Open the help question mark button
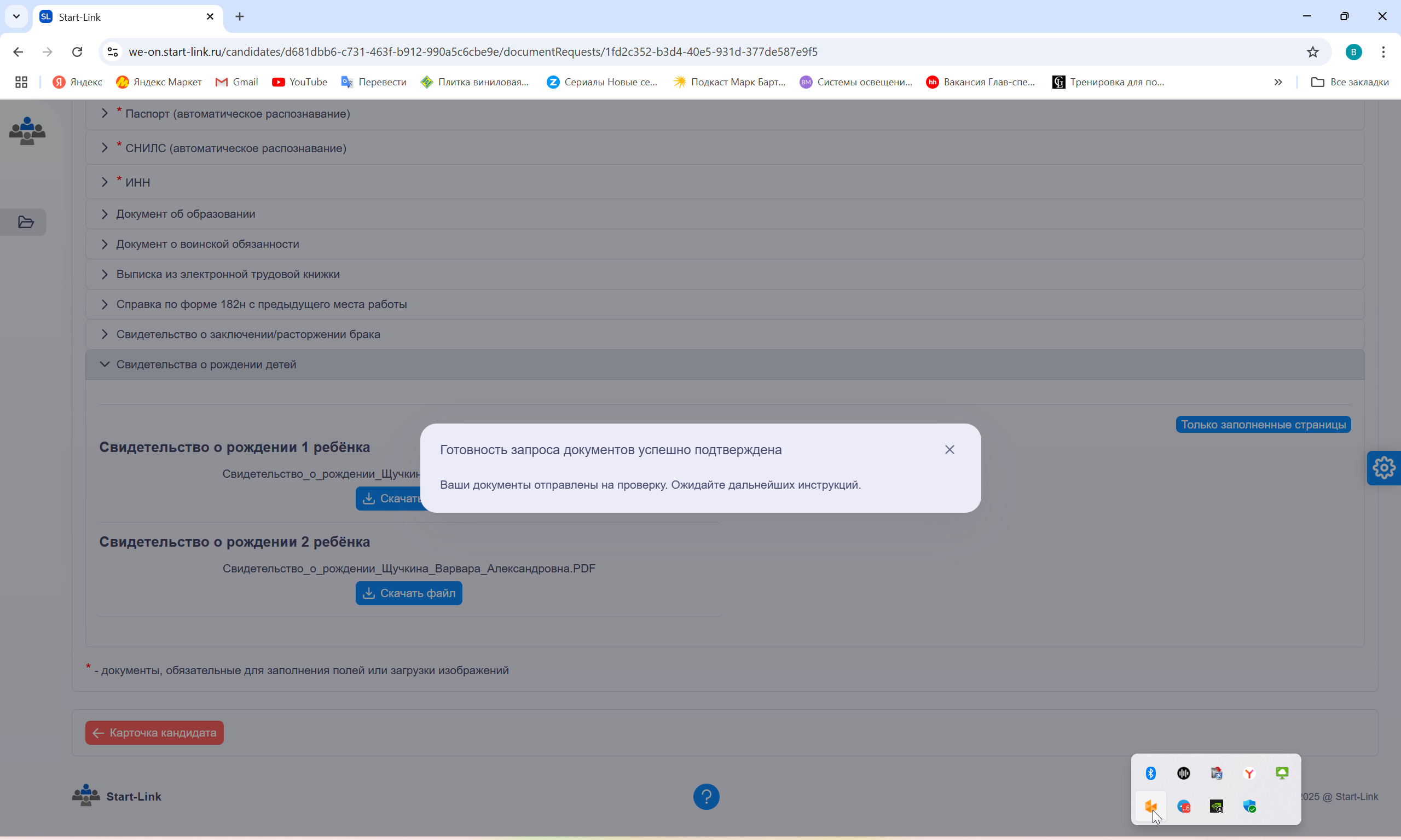This screenshot has width=1401, height=840. (706, 796)
